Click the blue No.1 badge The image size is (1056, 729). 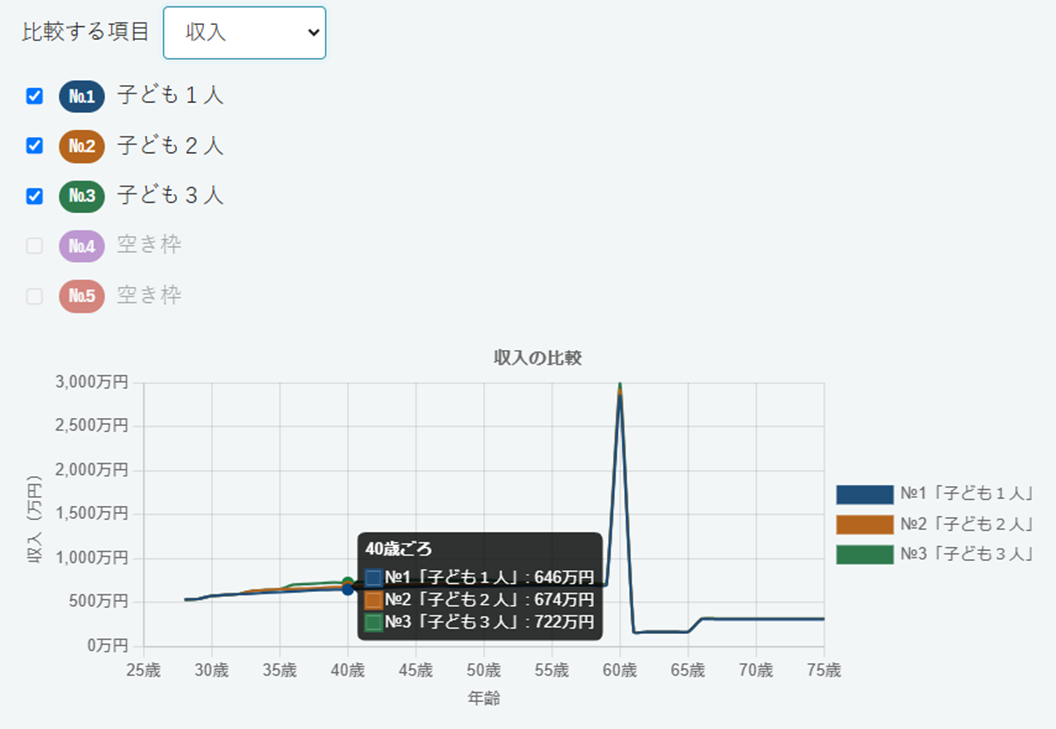(x=81, y=96)
